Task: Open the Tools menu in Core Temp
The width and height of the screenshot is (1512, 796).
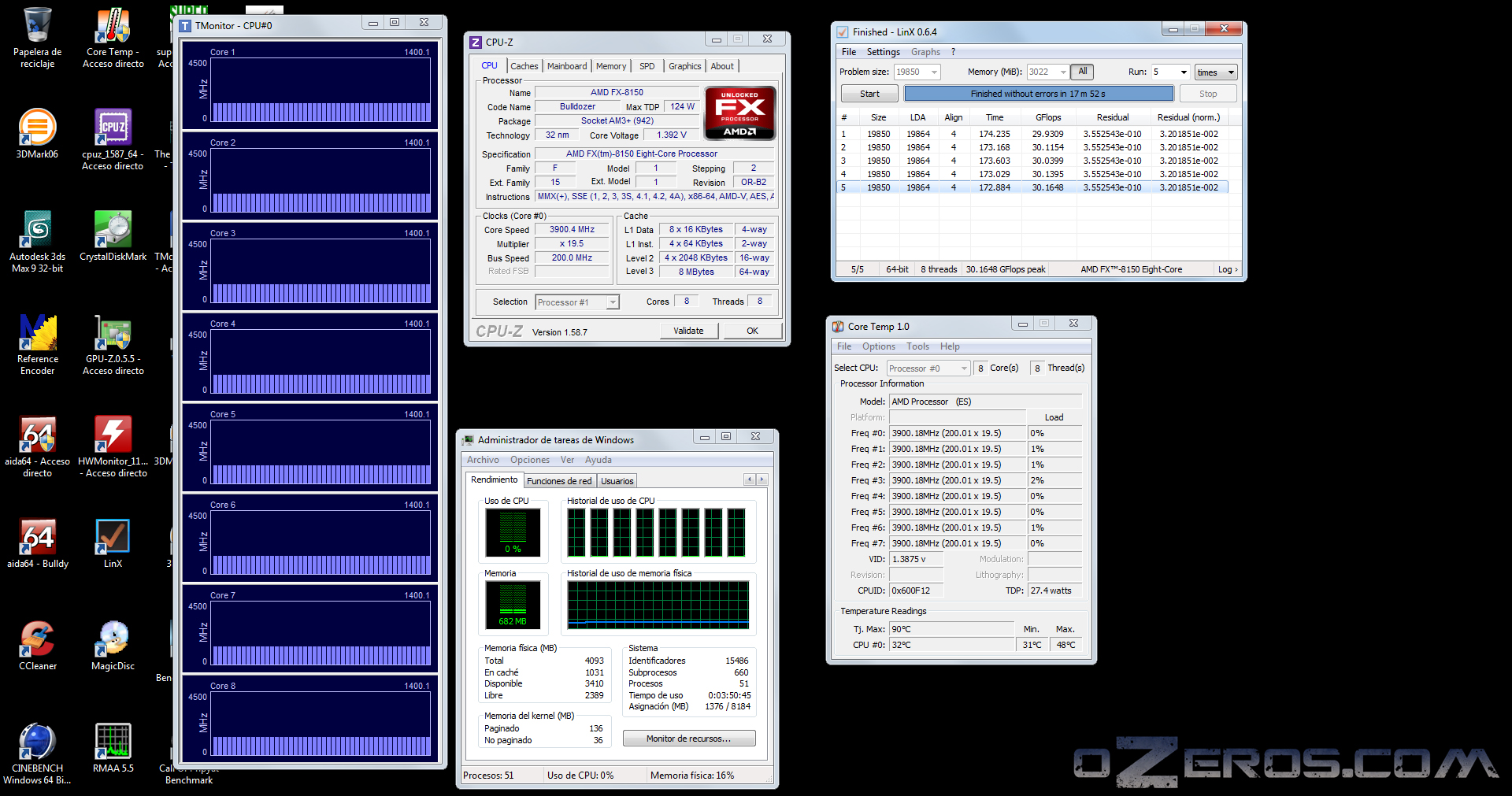Action: (x=917, y=346)
